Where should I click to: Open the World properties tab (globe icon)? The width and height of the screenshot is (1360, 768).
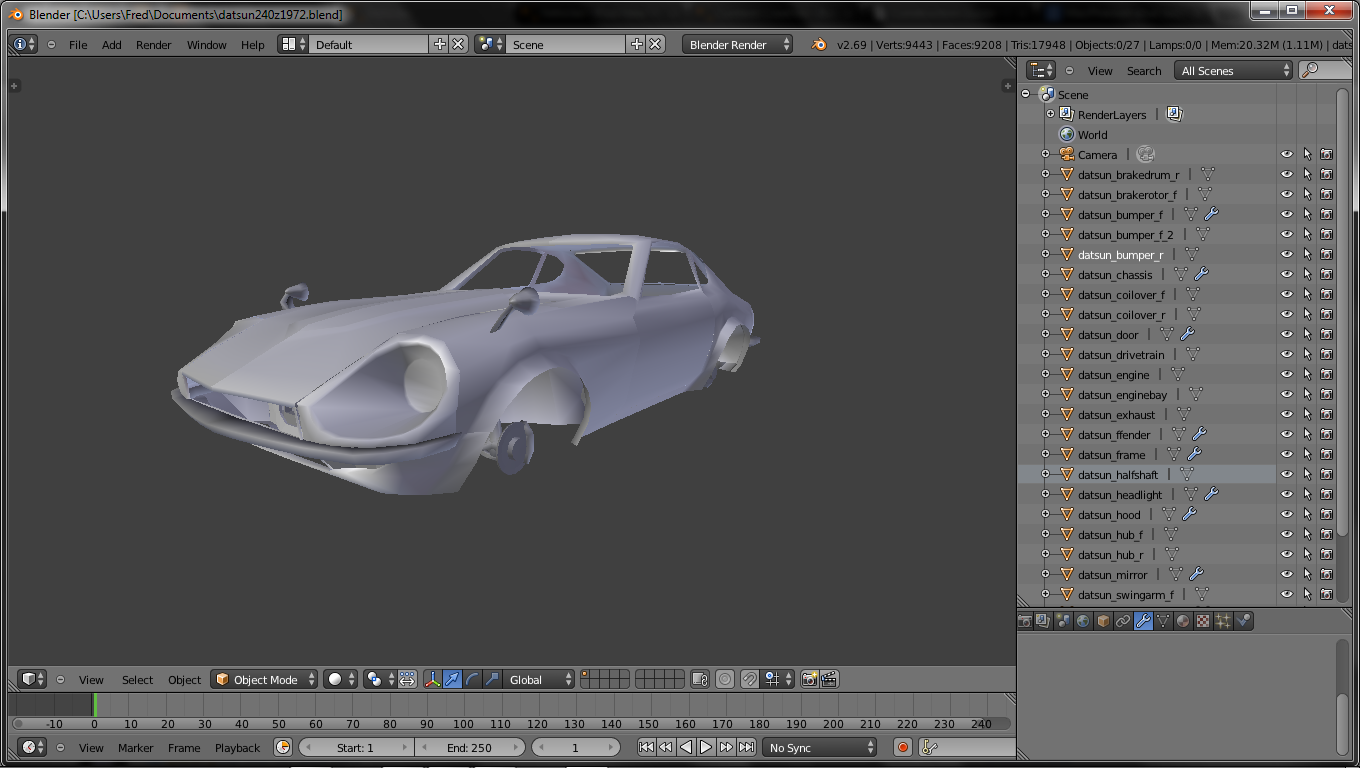tap(1083, 621)
